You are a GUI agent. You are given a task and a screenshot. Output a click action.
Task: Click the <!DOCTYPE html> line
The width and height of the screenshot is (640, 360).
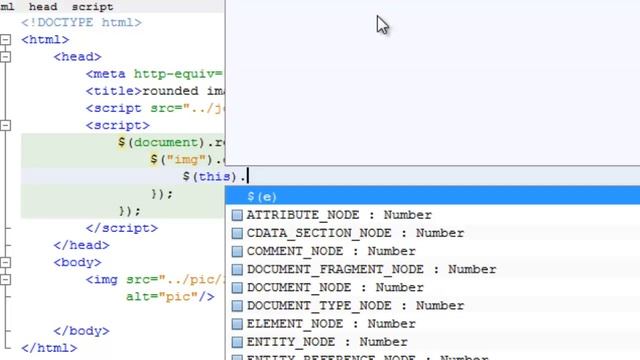(82, 22)
